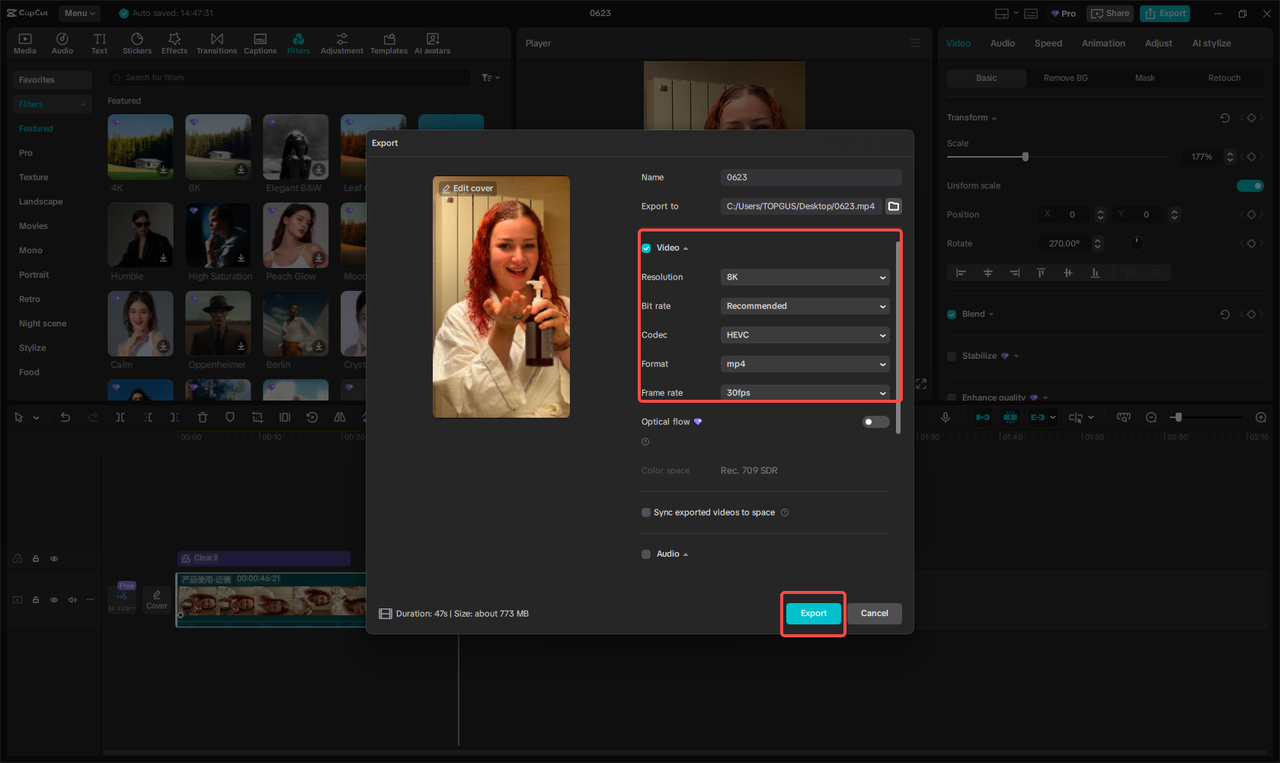Open the Effects panel
The width and height of the screenshot is (1280, 763).
click(174, 42)
